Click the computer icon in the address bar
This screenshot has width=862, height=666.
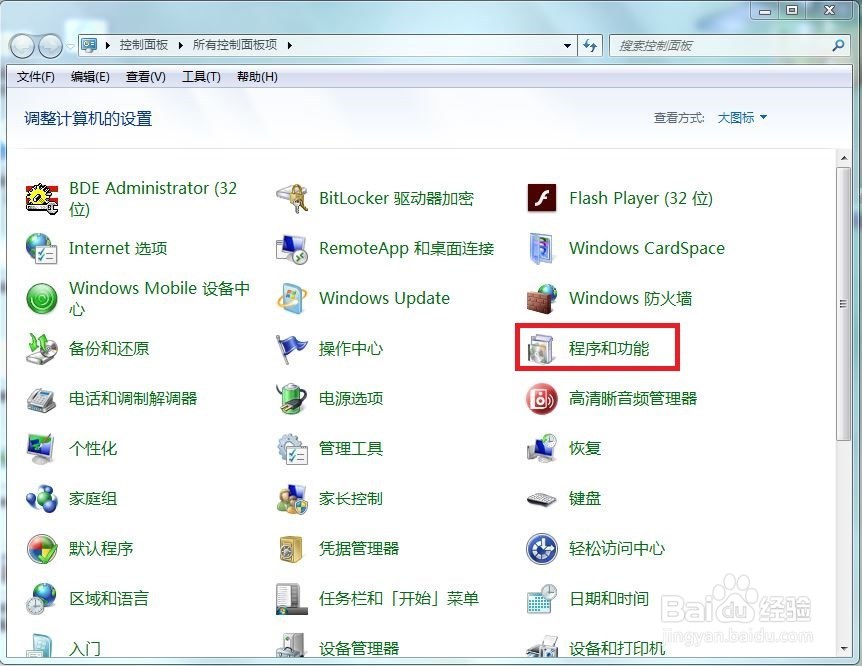tap(89, 45)
